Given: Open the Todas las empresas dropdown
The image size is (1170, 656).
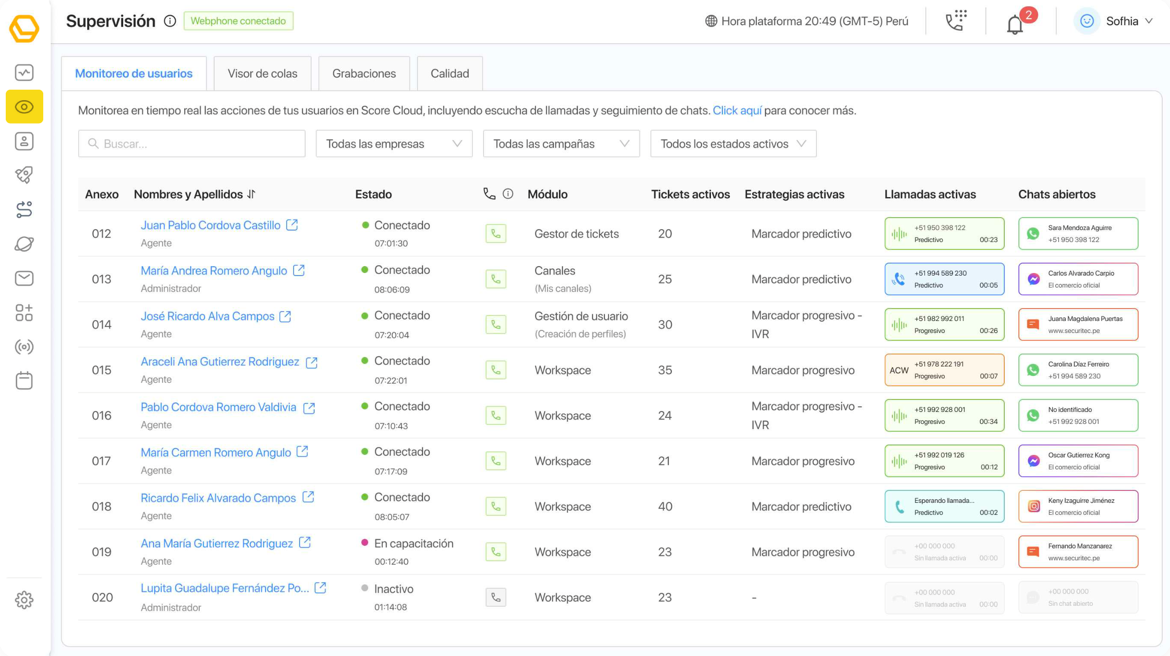Looking at the screenshot, I should [394, 143].
